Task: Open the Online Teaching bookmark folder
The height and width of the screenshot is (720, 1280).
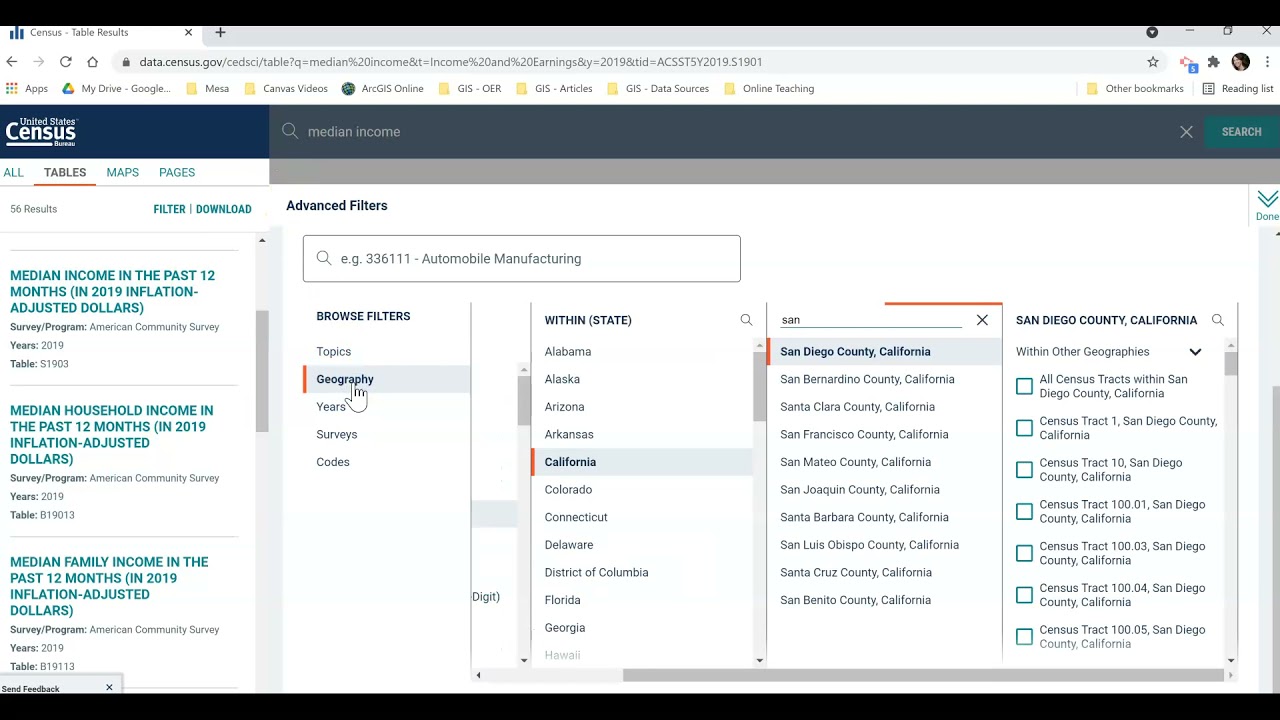Action: [769, 88]
